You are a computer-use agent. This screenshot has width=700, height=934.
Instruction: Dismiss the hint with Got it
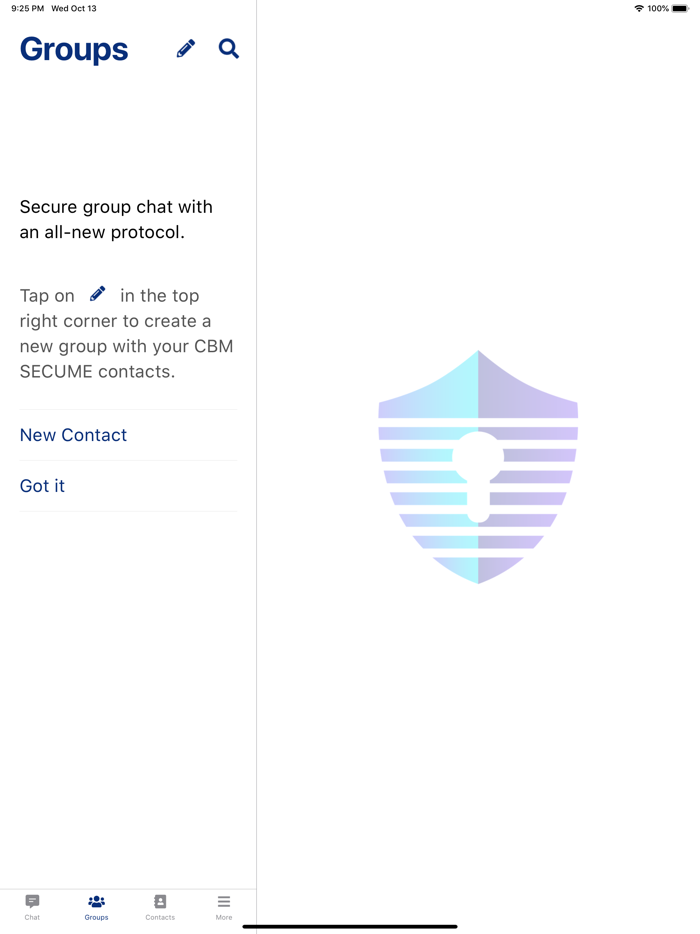pyautogui.click(x=42, y=486)
